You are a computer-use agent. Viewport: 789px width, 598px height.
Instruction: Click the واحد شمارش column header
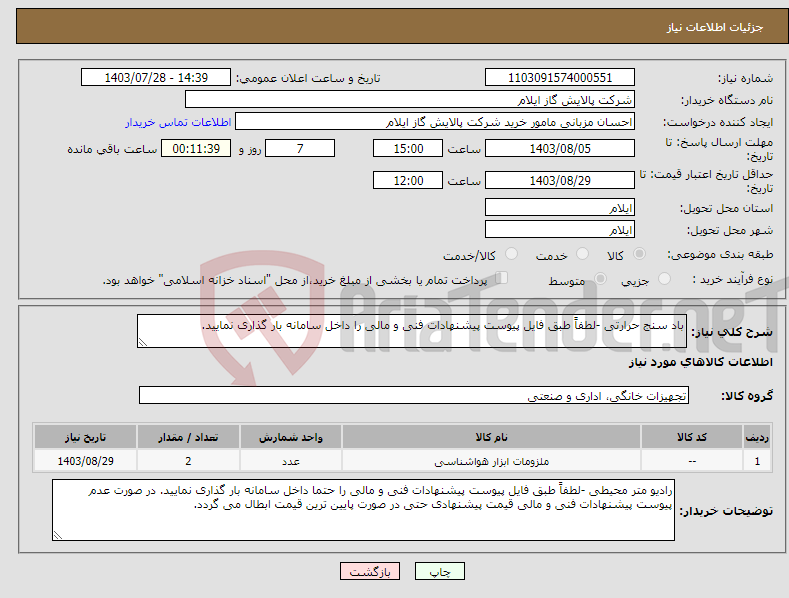click(x=291, y=437)
